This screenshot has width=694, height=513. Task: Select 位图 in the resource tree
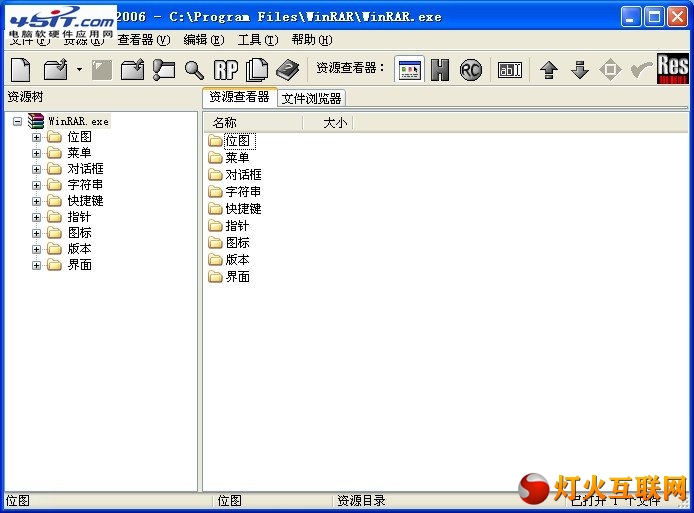click(x=79, y=137)
